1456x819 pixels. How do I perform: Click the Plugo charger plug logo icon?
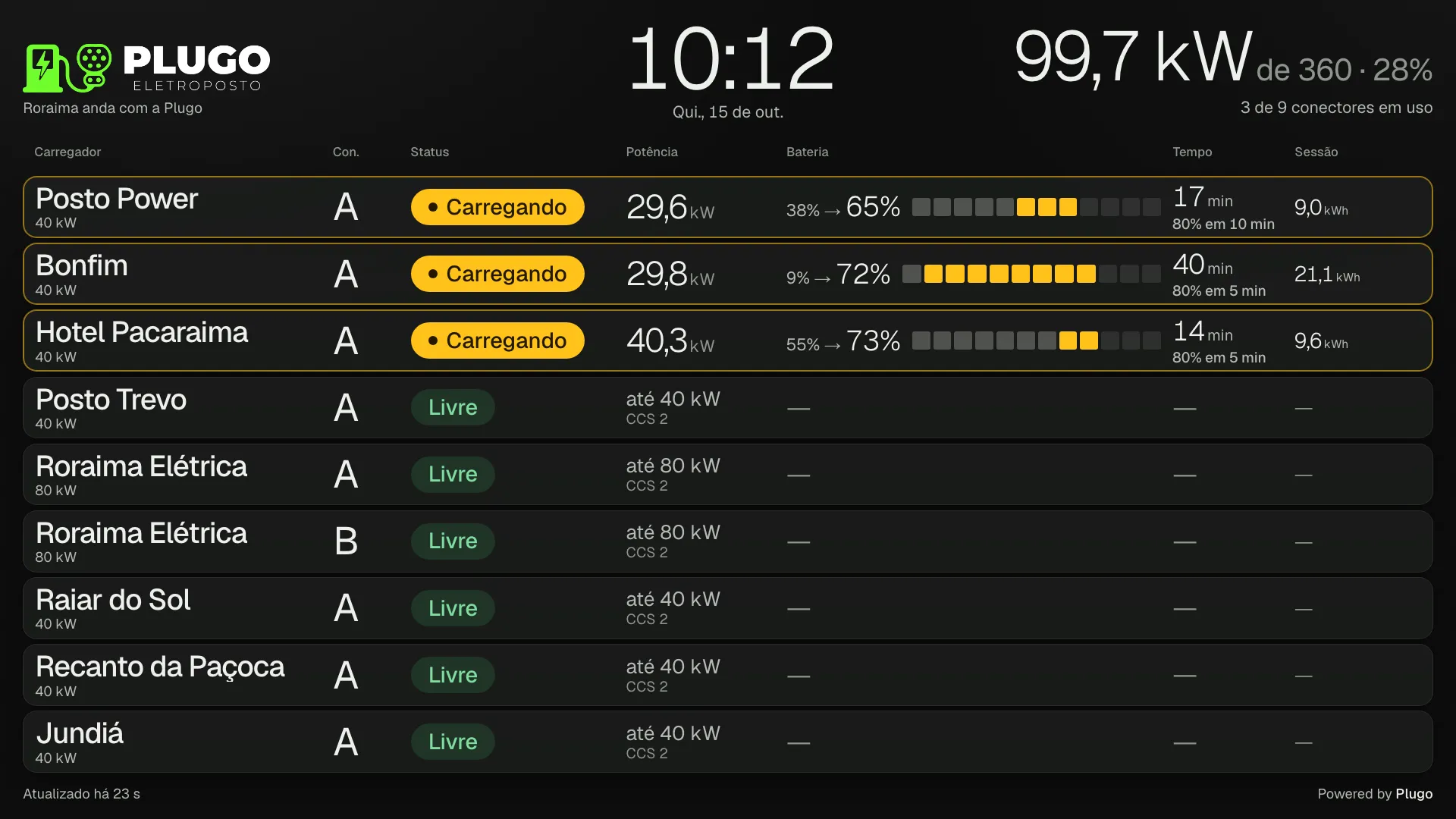coord(67,67)
